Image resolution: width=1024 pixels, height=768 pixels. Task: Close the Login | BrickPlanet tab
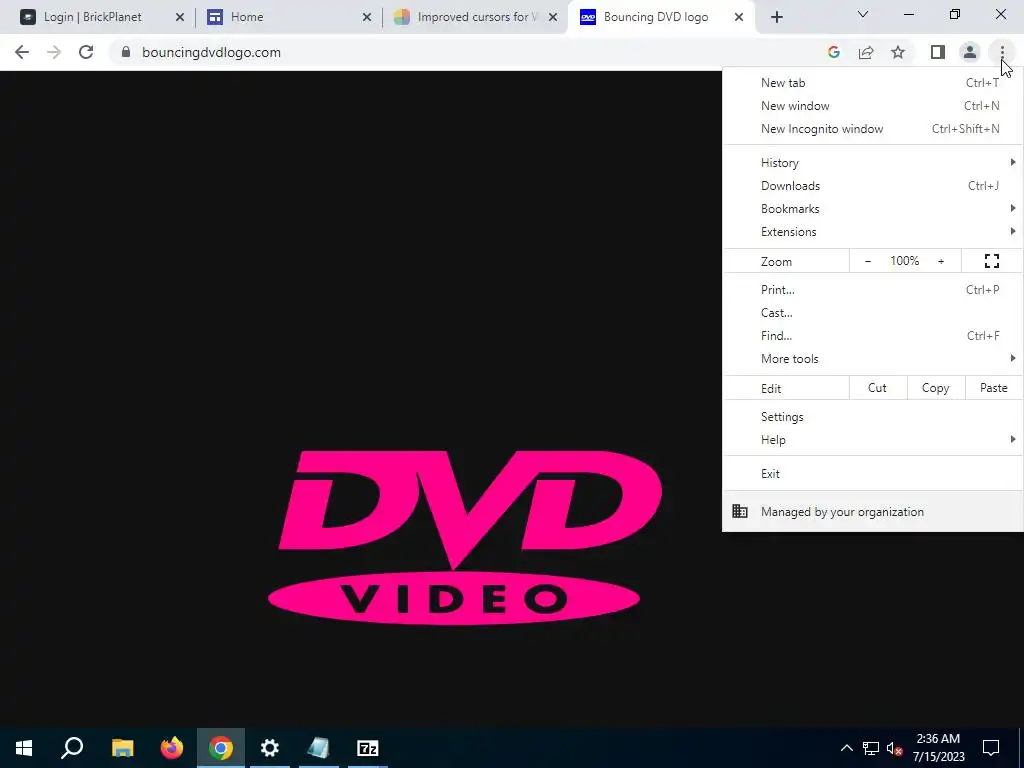coord(180,17)
